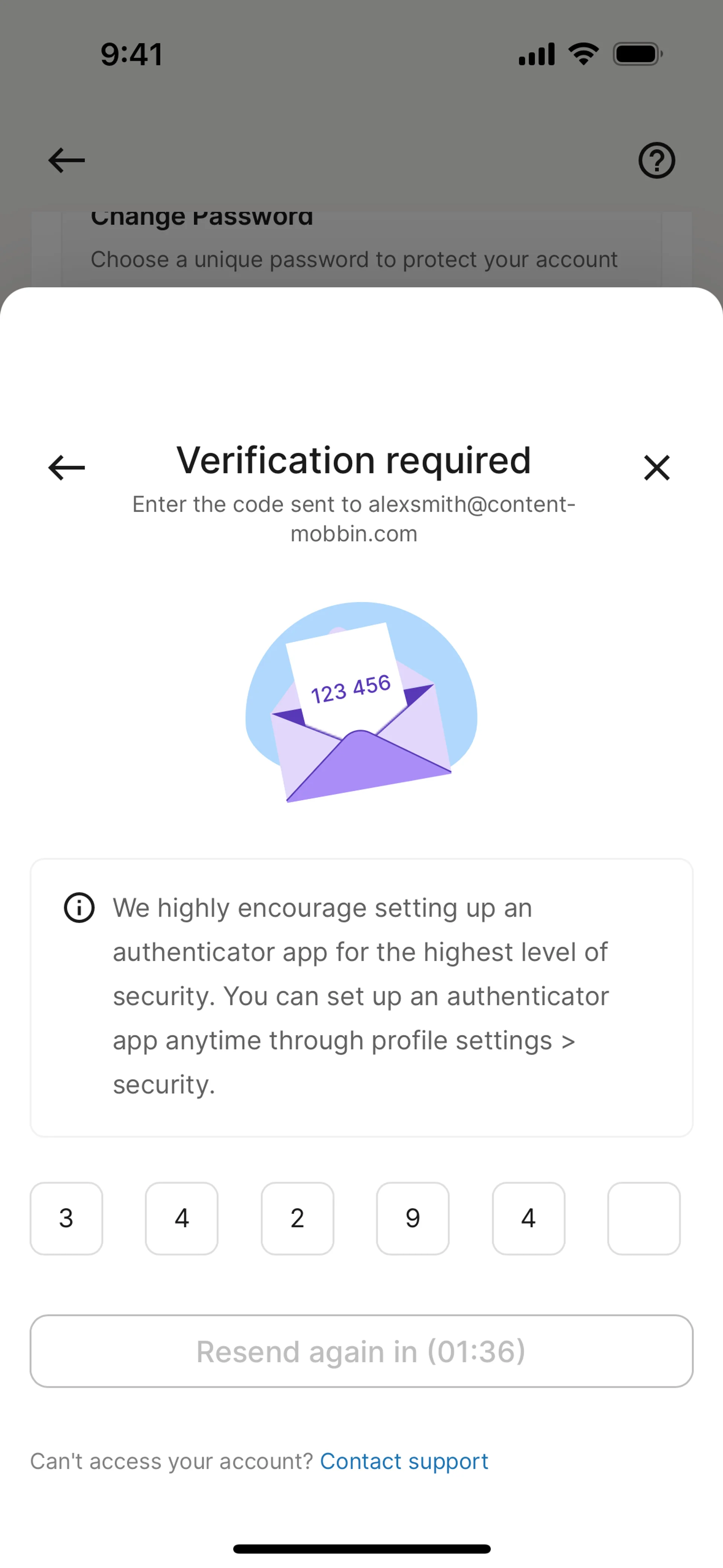Tap the authenticator app recommendation text

click(360, 996)
